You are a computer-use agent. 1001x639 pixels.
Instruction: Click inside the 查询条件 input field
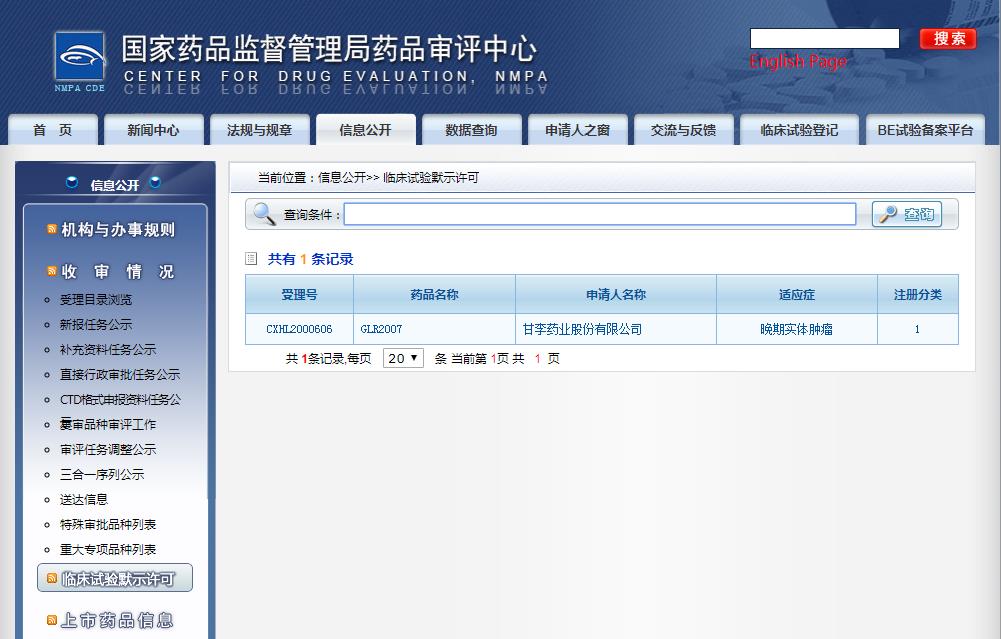(x=600, y=214)
